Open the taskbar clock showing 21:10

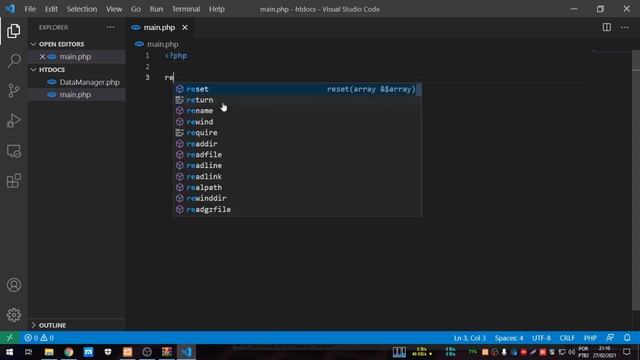604,352
